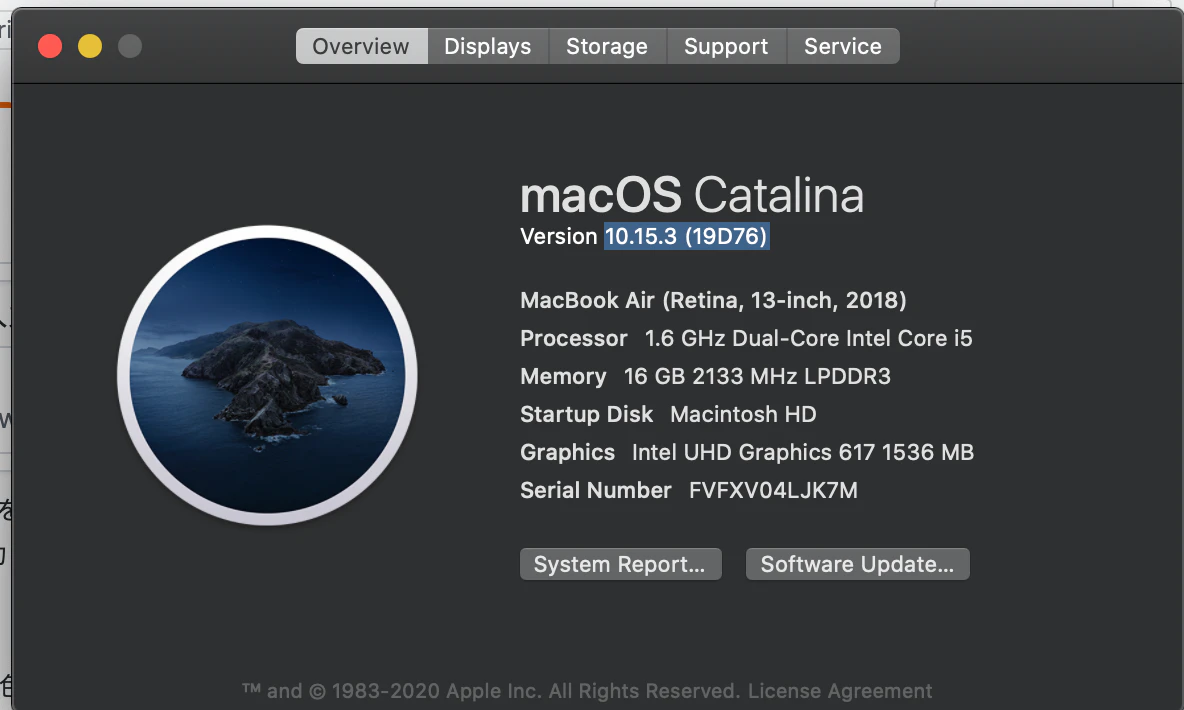Click the Memory label
Screen dimensions: 1184x710
point(563,376)
